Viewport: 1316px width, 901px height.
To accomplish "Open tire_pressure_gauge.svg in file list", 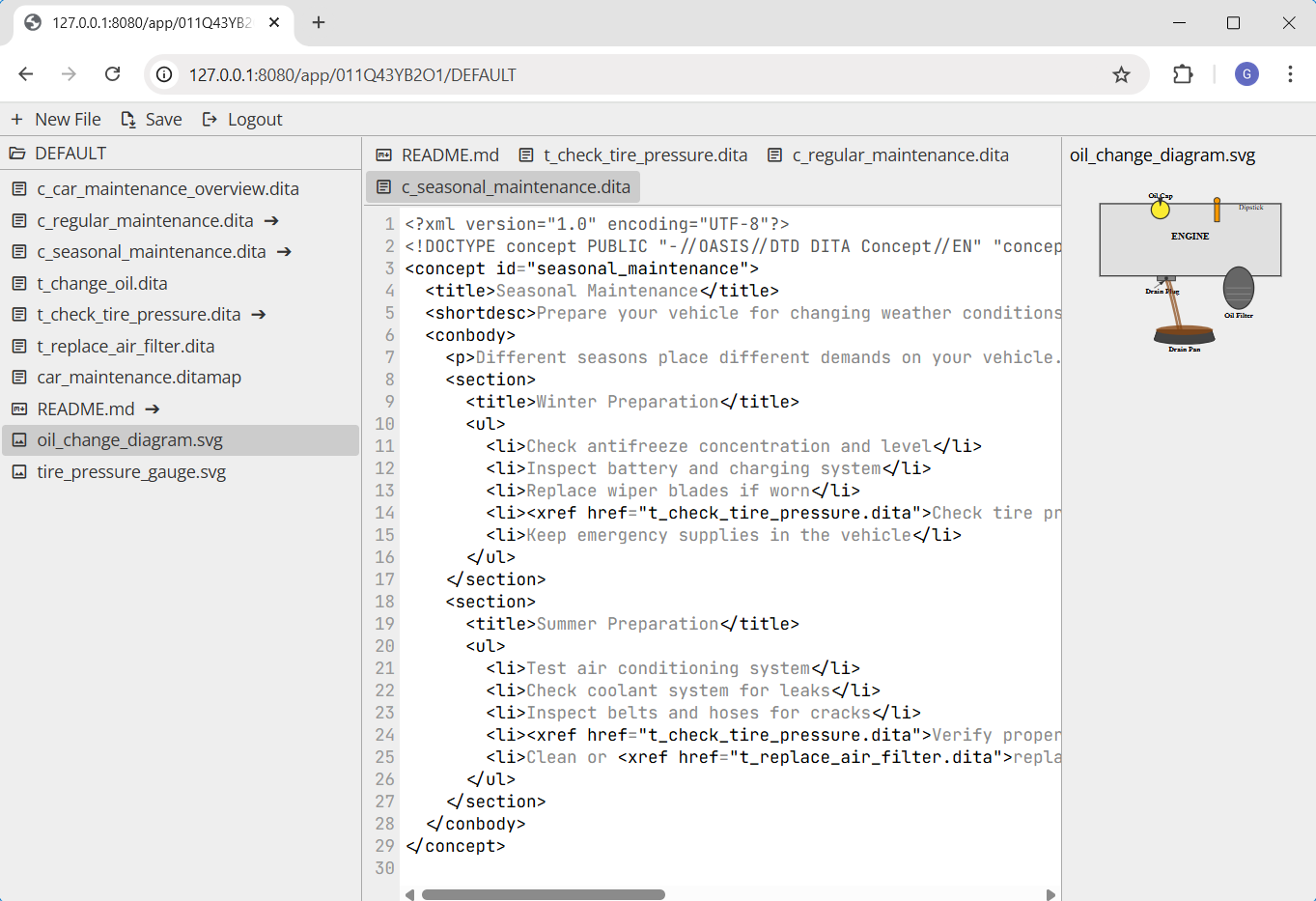I will coord(131,472).
